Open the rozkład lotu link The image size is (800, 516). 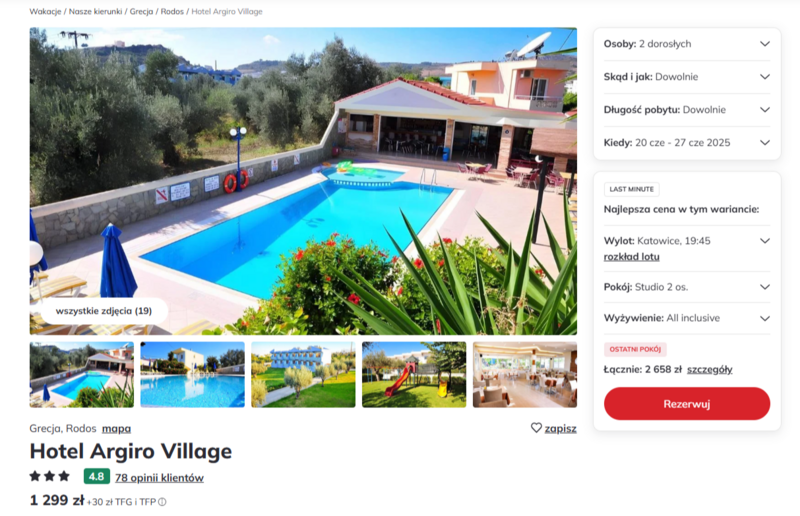tap(632, 257)
